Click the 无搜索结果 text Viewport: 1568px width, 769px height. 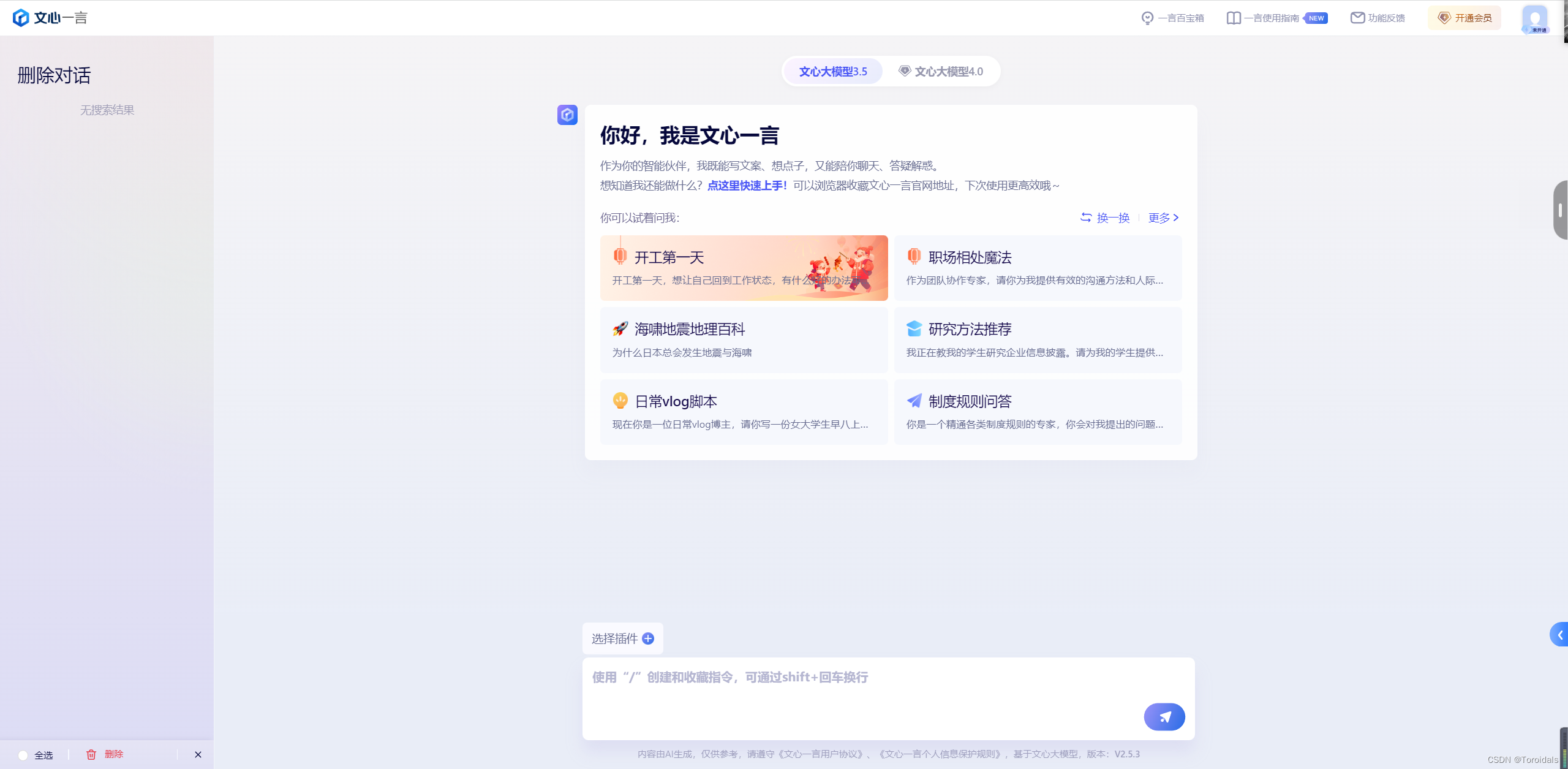(x=107, y=110)
